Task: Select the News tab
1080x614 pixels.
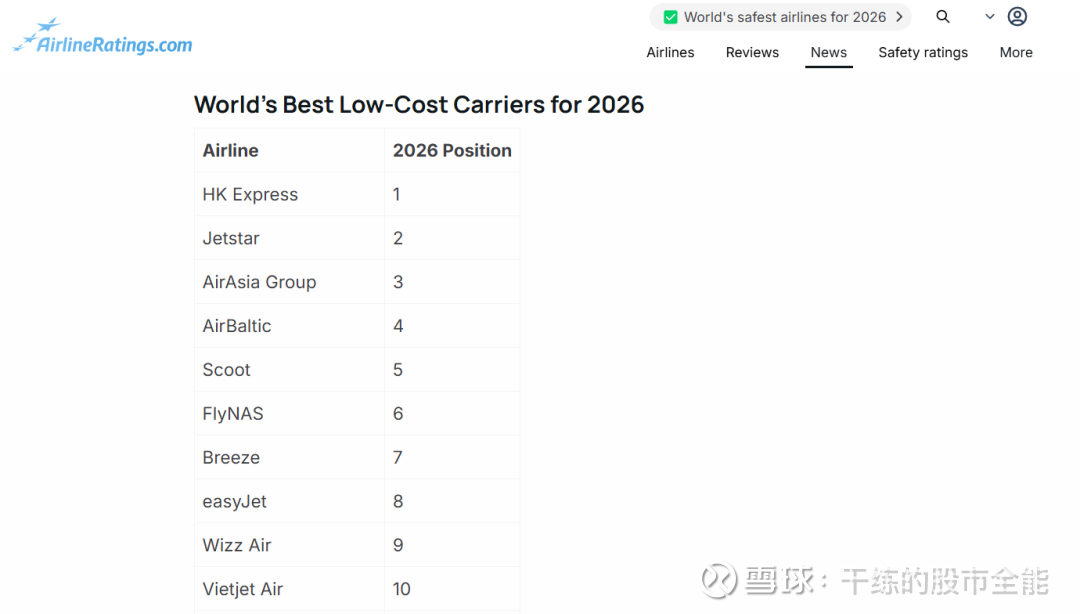Action: click(829, 53)
